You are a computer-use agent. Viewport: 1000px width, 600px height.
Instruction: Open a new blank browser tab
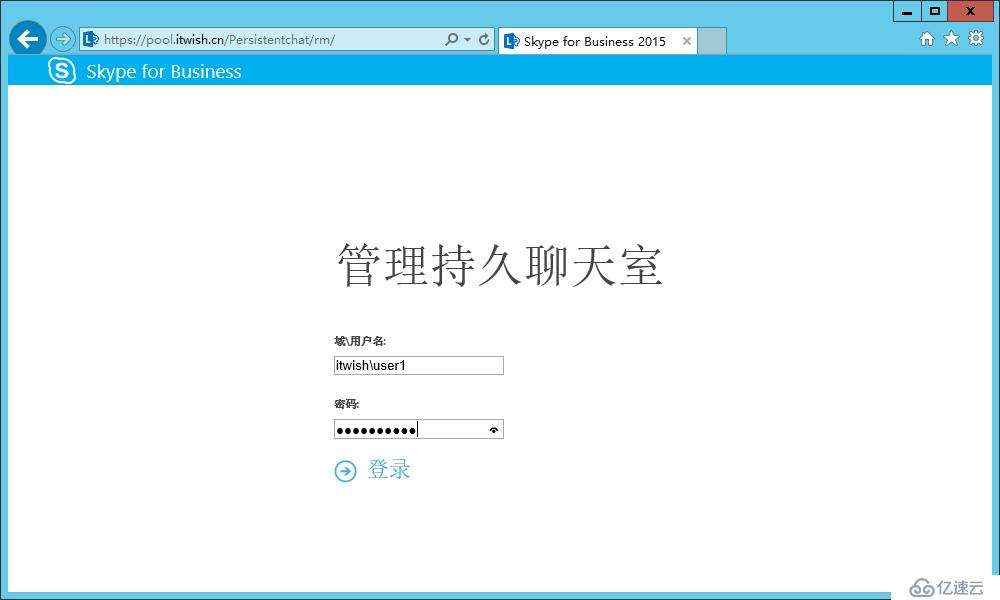pos(712,41)
